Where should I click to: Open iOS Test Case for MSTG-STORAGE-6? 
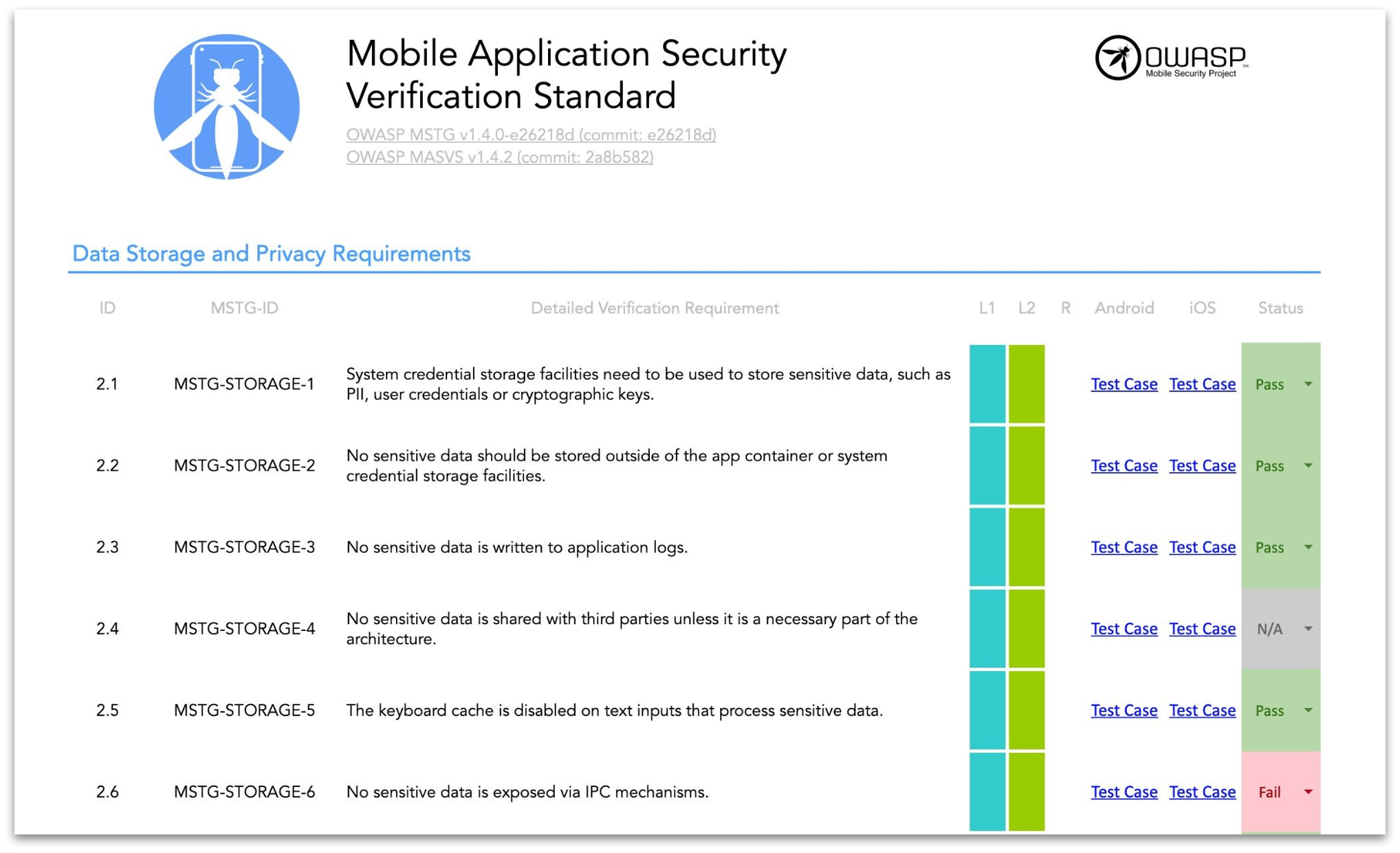[1202, 792]
